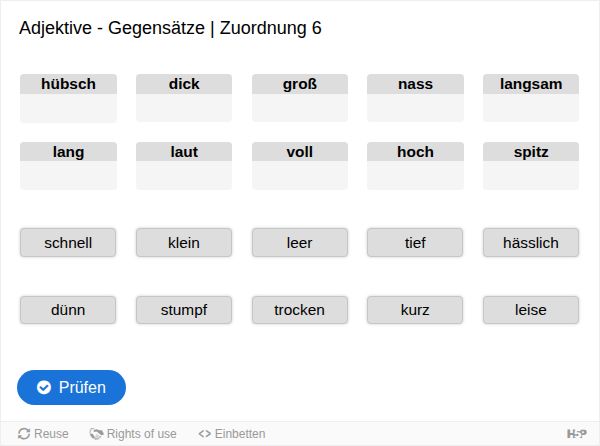Select the draggable word klein

184,243
